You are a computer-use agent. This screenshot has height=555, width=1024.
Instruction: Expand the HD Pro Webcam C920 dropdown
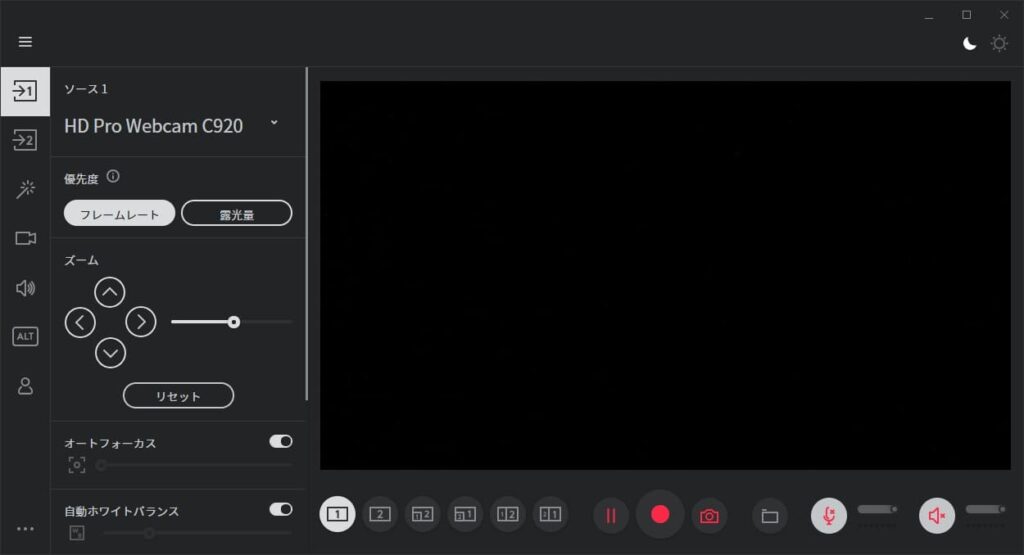274,123
